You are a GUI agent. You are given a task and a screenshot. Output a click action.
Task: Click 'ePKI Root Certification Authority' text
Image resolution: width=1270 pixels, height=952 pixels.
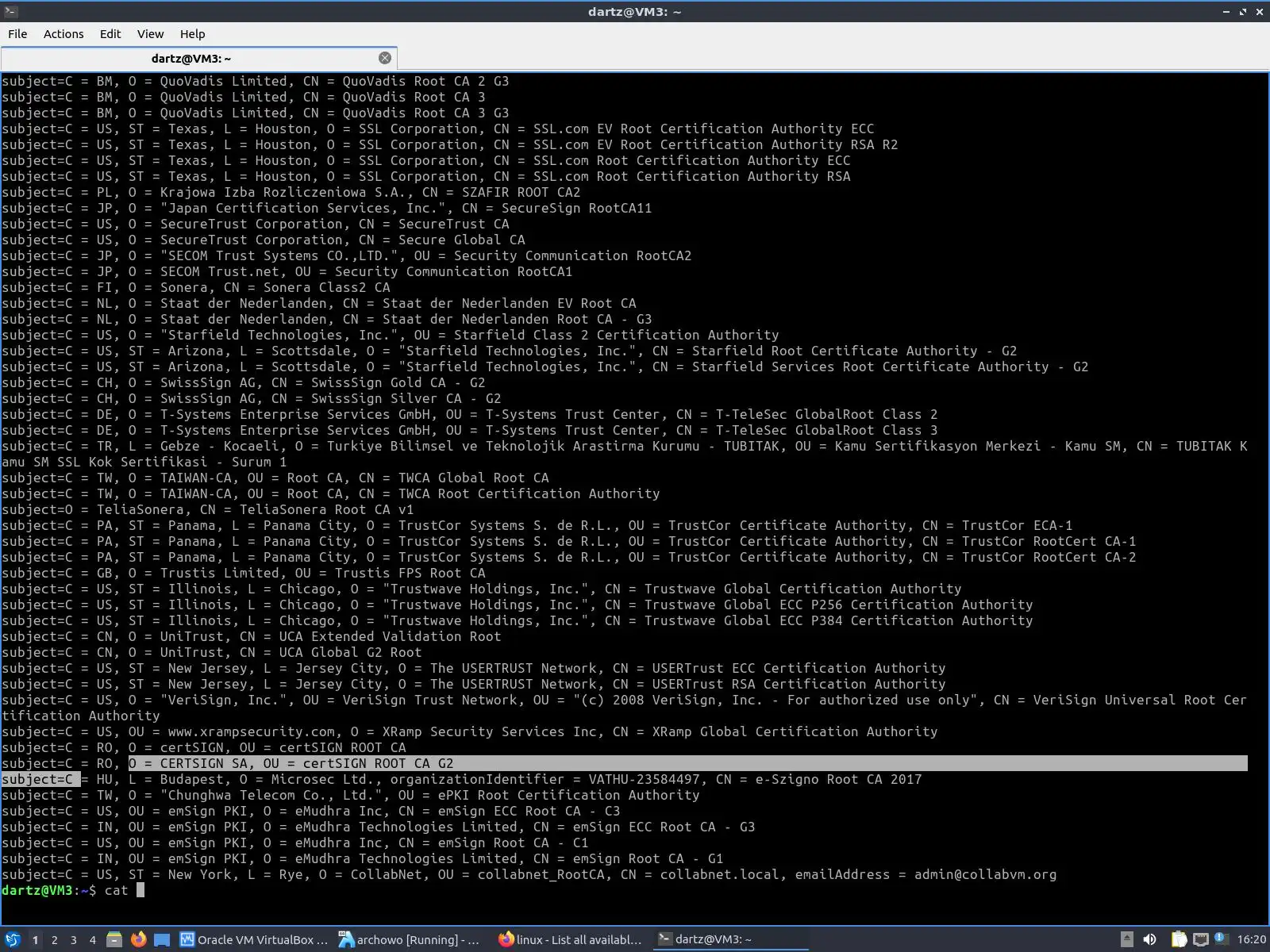(568, 795)
